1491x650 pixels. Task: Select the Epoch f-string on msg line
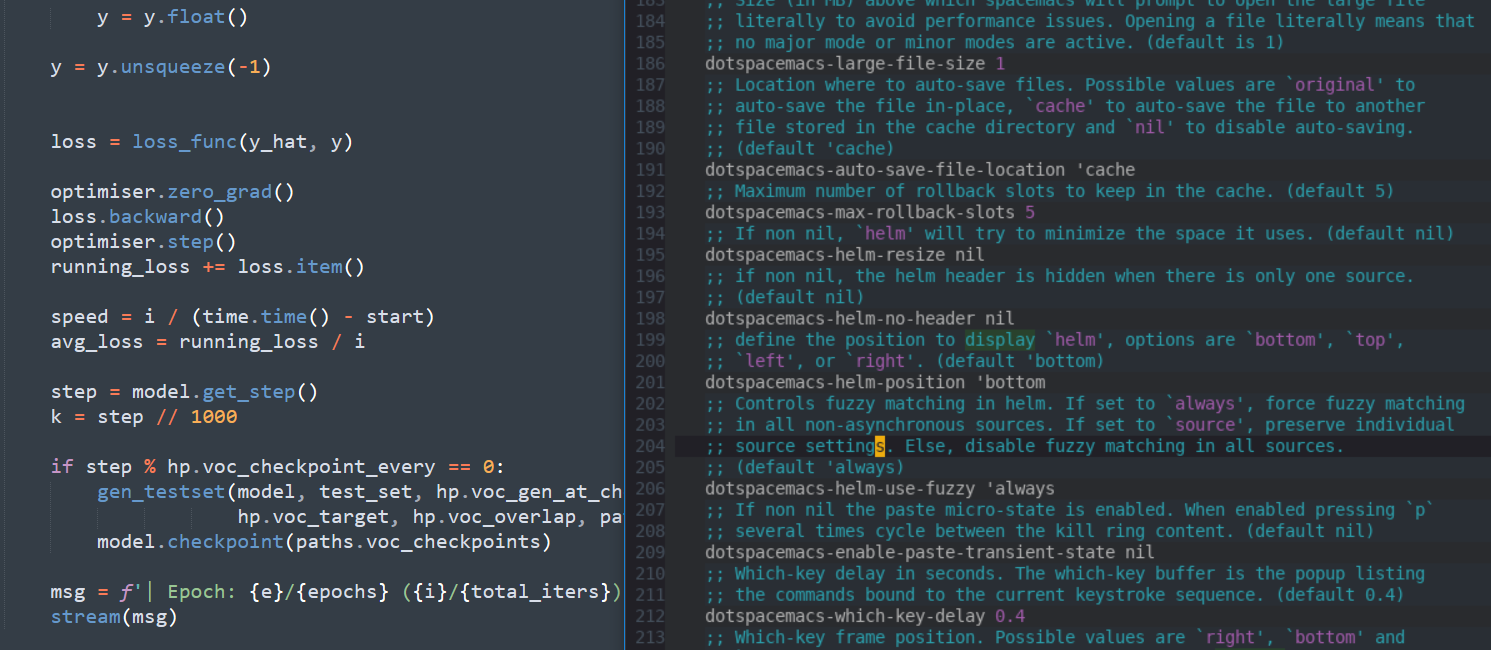(204, 591)
